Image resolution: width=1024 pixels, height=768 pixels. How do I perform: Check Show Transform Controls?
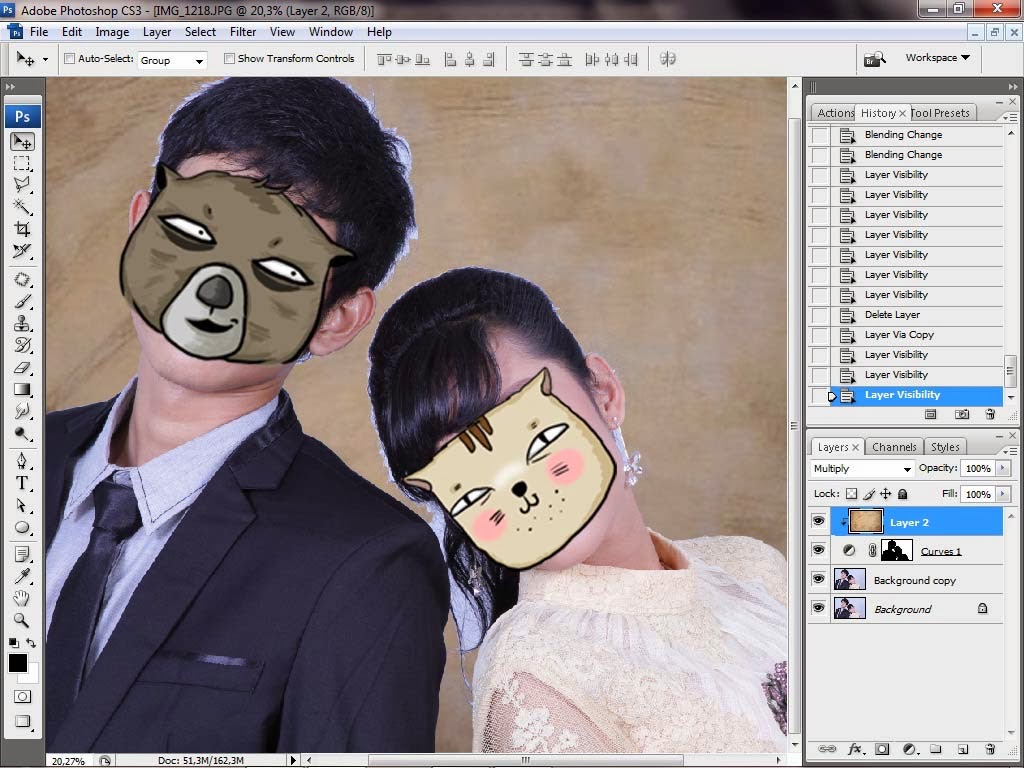coord(229,59)
